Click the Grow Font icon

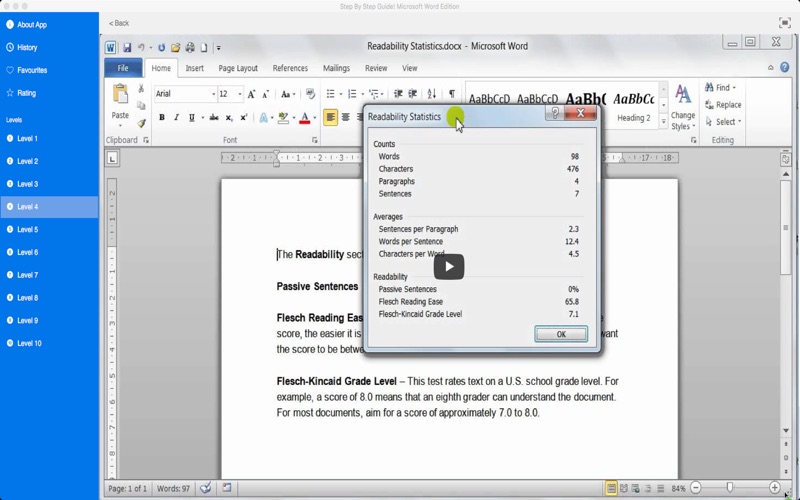[x=251, y=94]
